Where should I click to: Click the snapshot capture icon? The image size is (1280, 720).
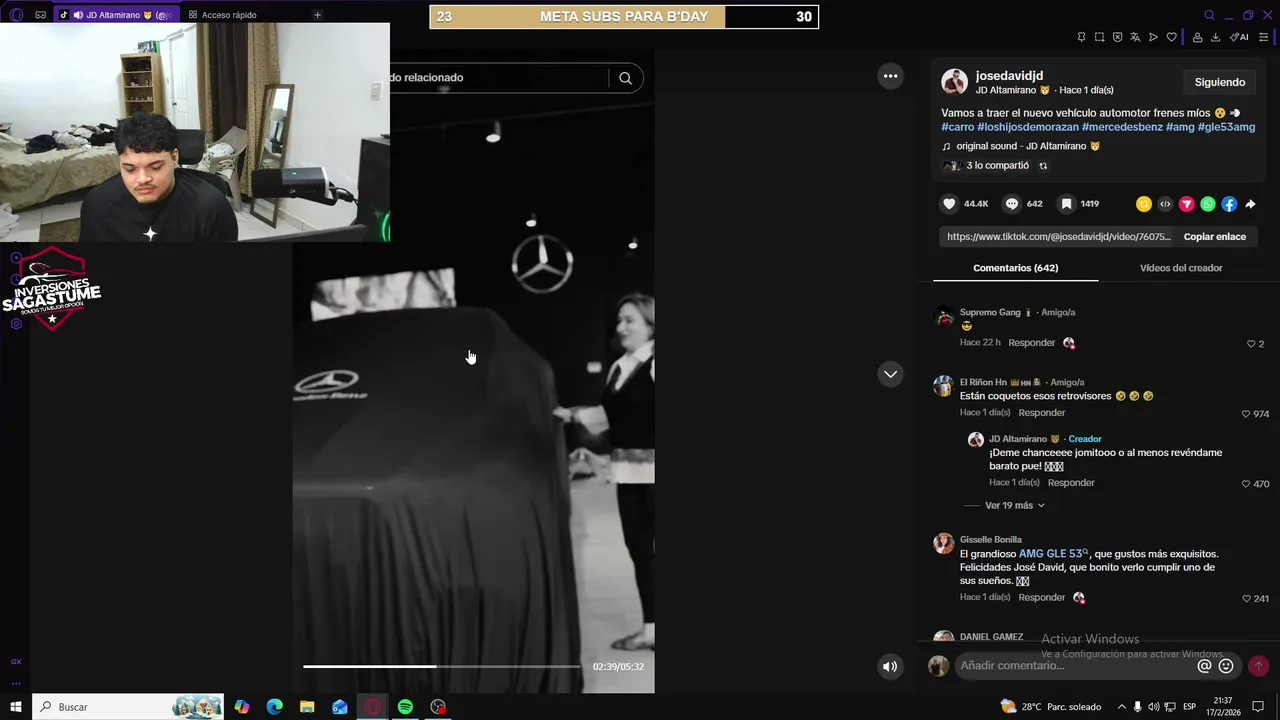(1099, 37)
